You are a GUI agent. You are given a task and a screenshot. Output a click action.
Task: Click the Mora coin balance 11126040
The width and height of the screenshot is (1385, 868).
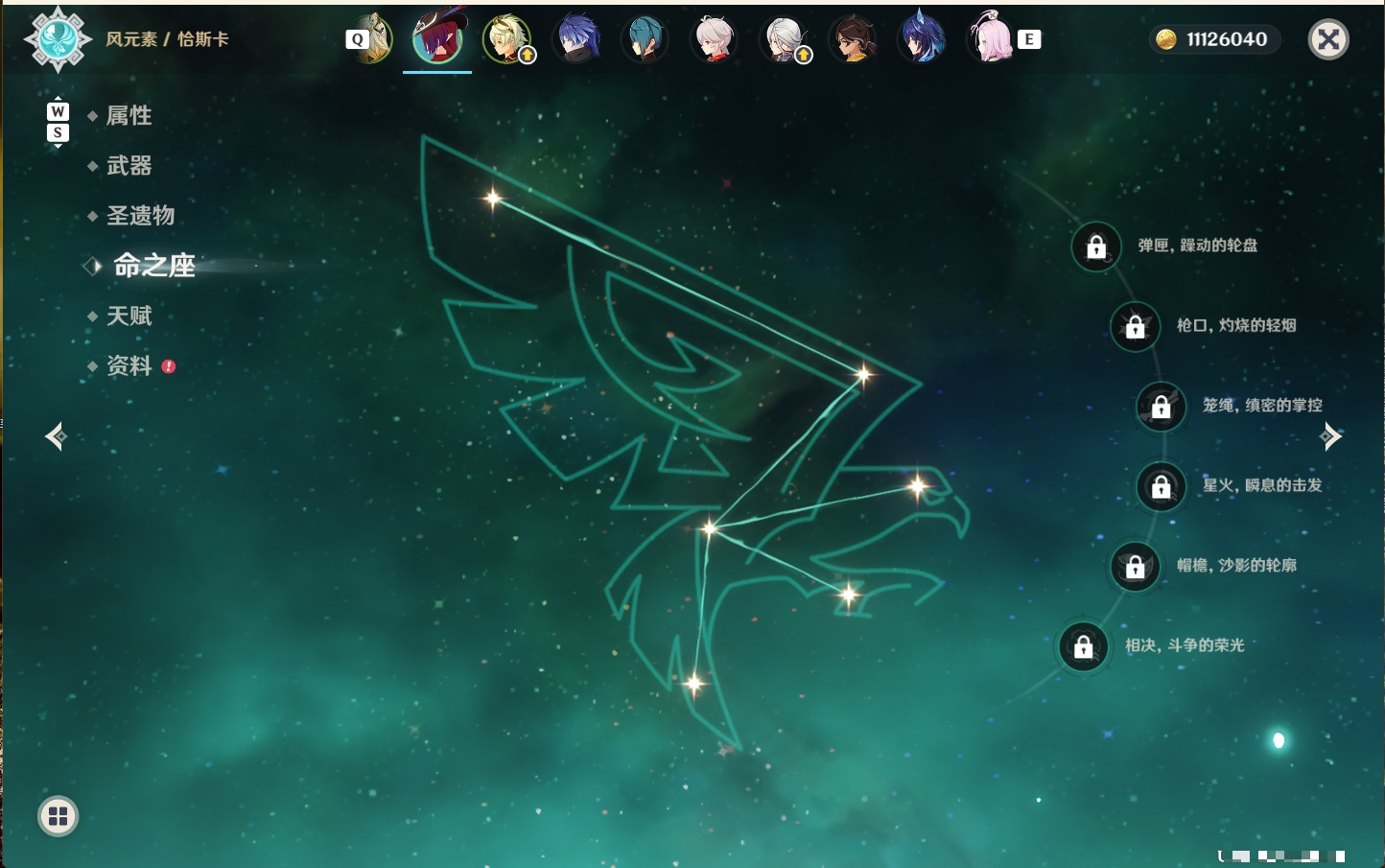click(x=1213, y=39)
